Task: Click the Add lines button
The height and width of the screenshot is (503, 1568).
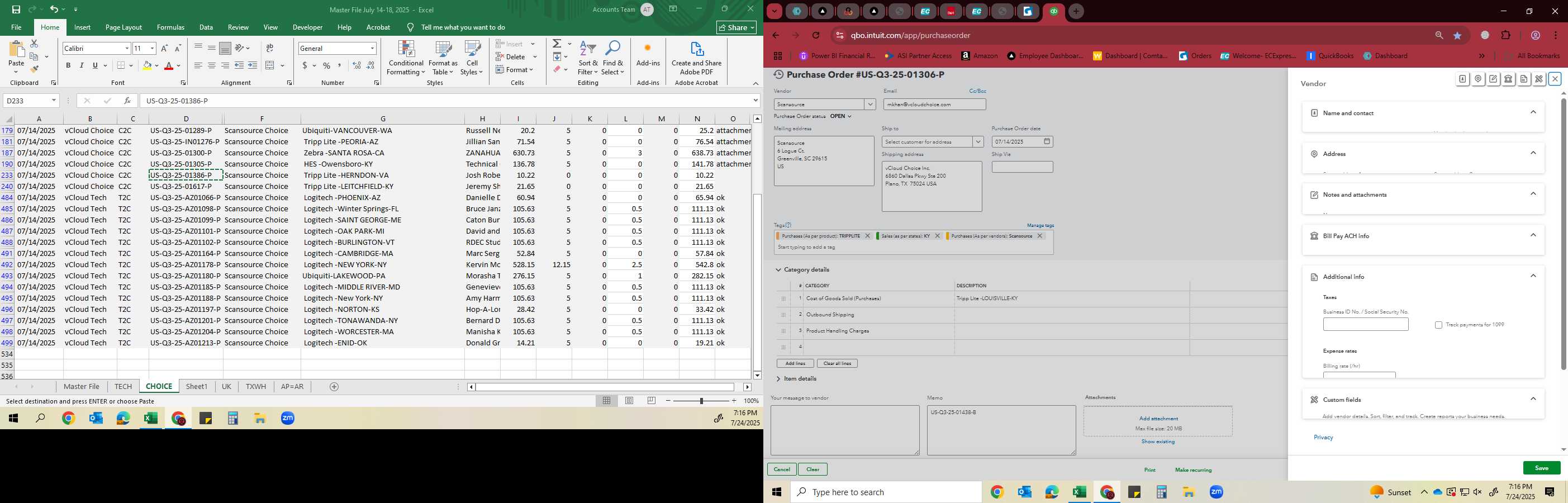Action: [x=795, y=363]
